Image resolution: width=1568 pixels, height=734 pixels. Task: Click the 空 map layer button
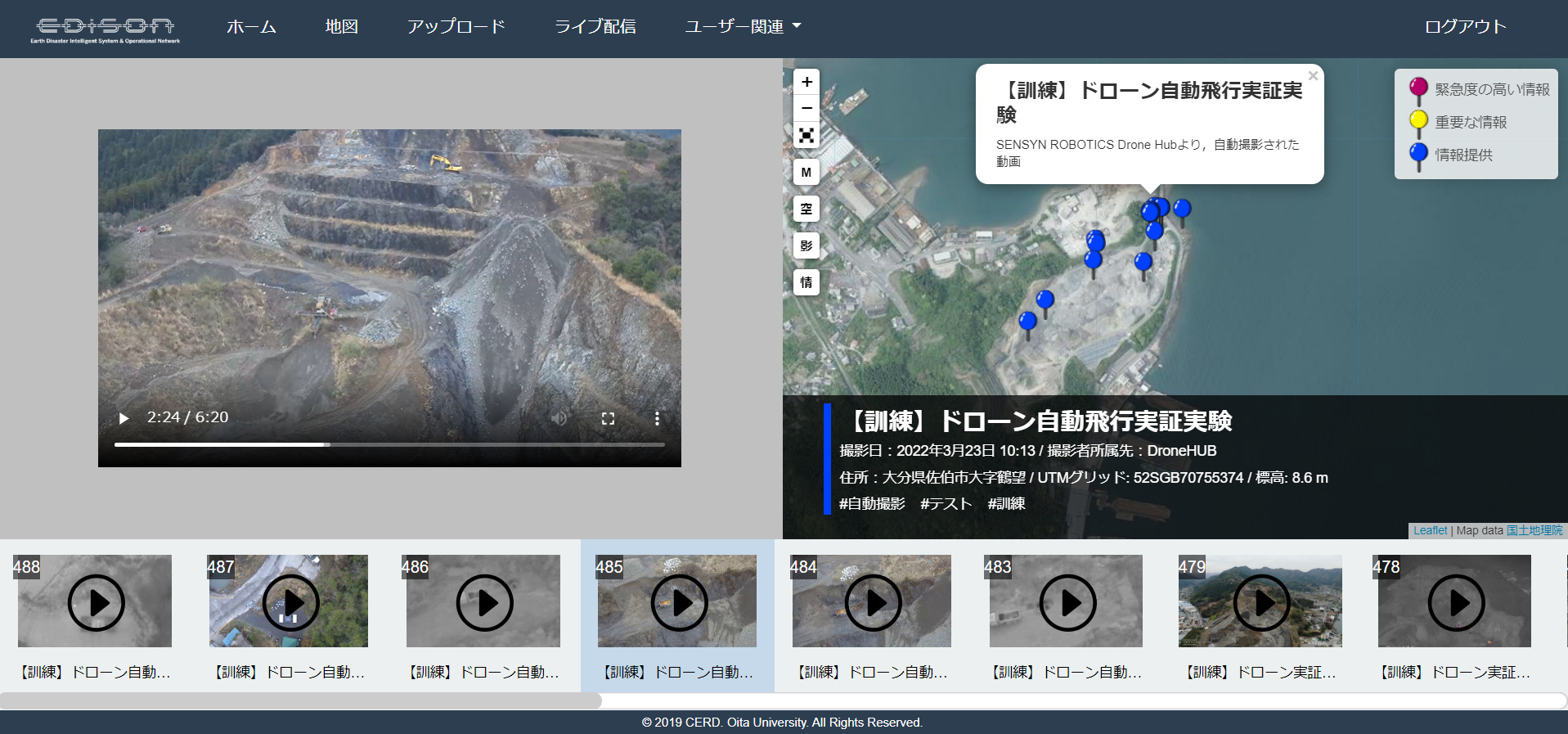pyautogui.click(x=806, y=209)
